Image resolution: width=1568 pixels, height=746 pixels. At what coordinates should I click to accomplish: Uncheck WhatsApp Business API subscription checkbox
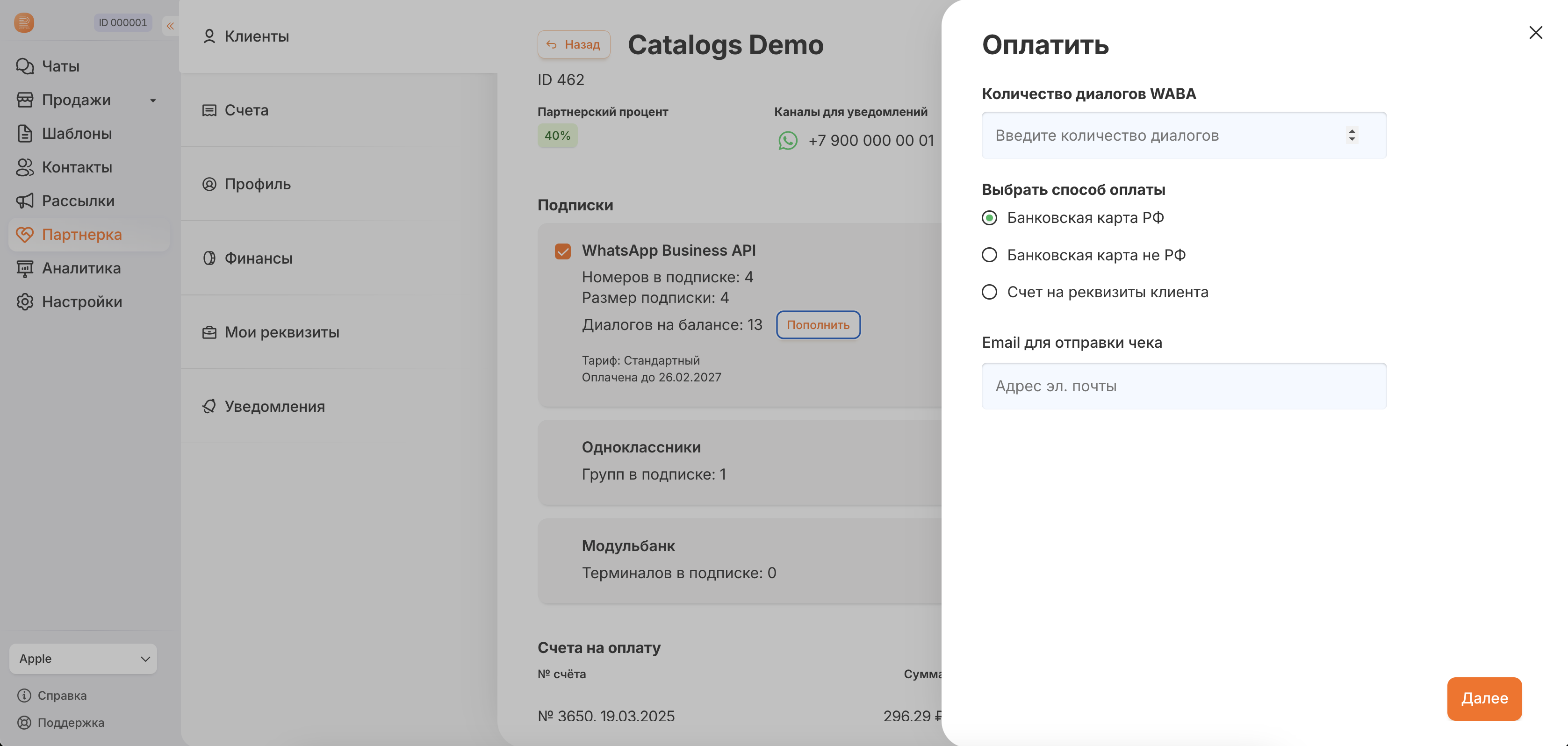click(562, 251)
